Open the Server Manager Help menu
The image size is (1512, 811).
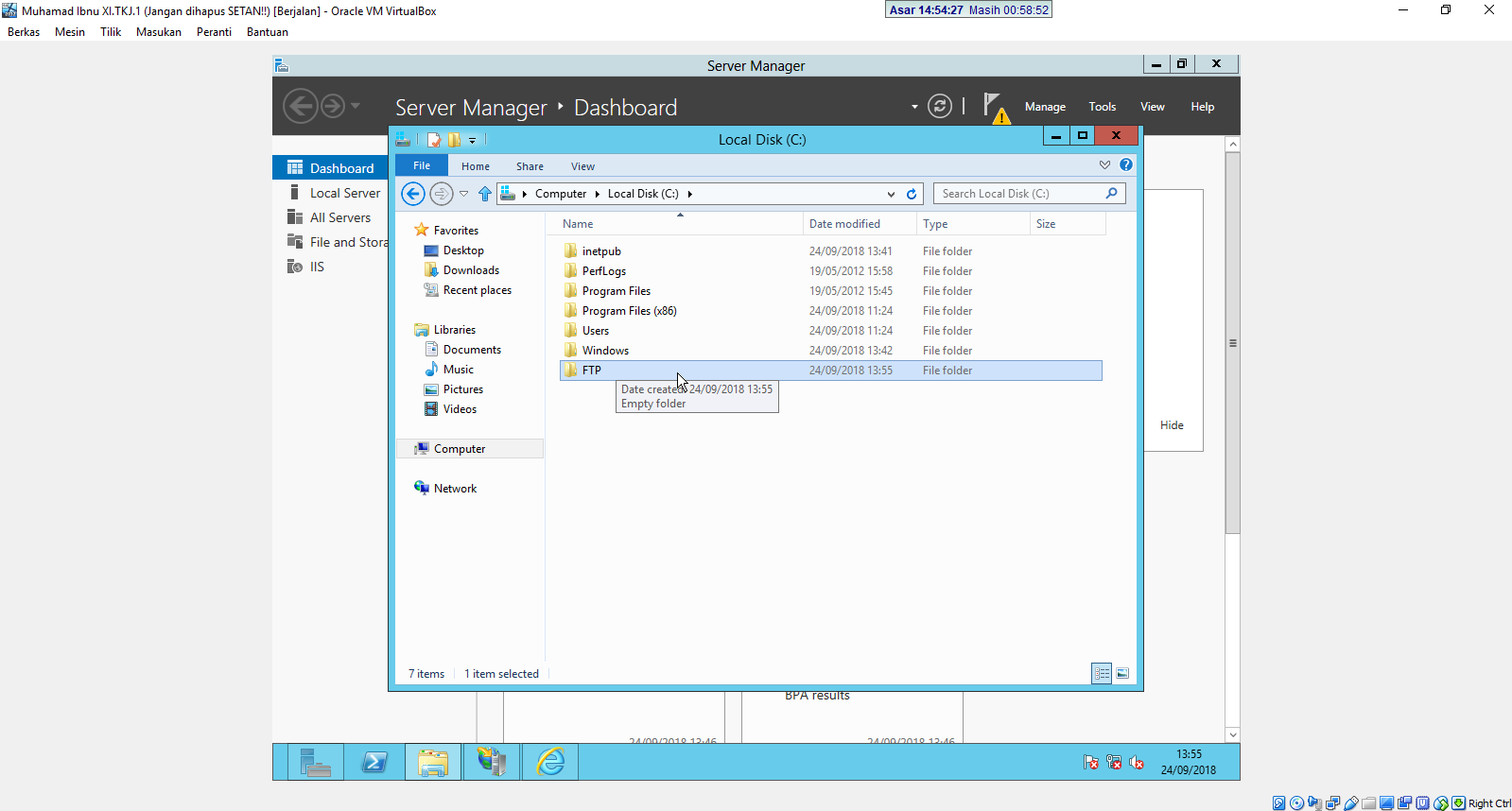point(1202,107)
